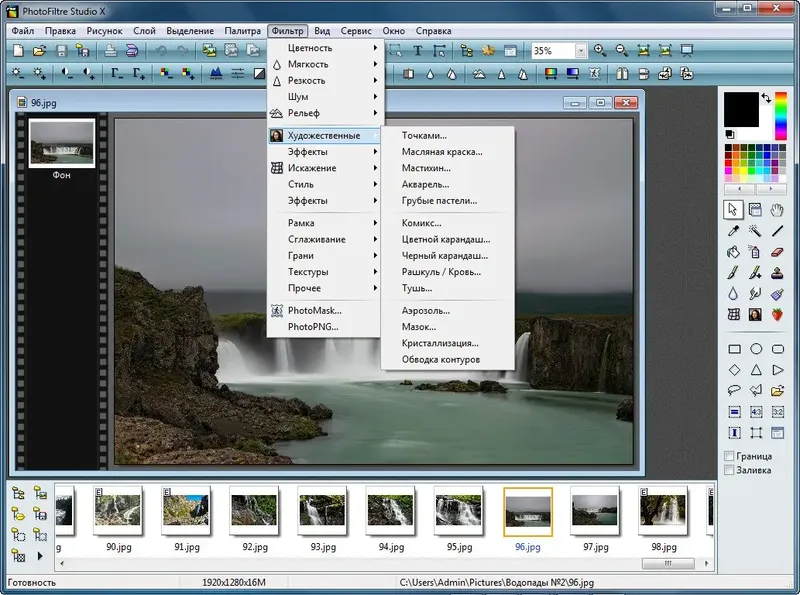Click the Zoom In magnifier icon
The image size is (800, 595).
tap(600, 50)
